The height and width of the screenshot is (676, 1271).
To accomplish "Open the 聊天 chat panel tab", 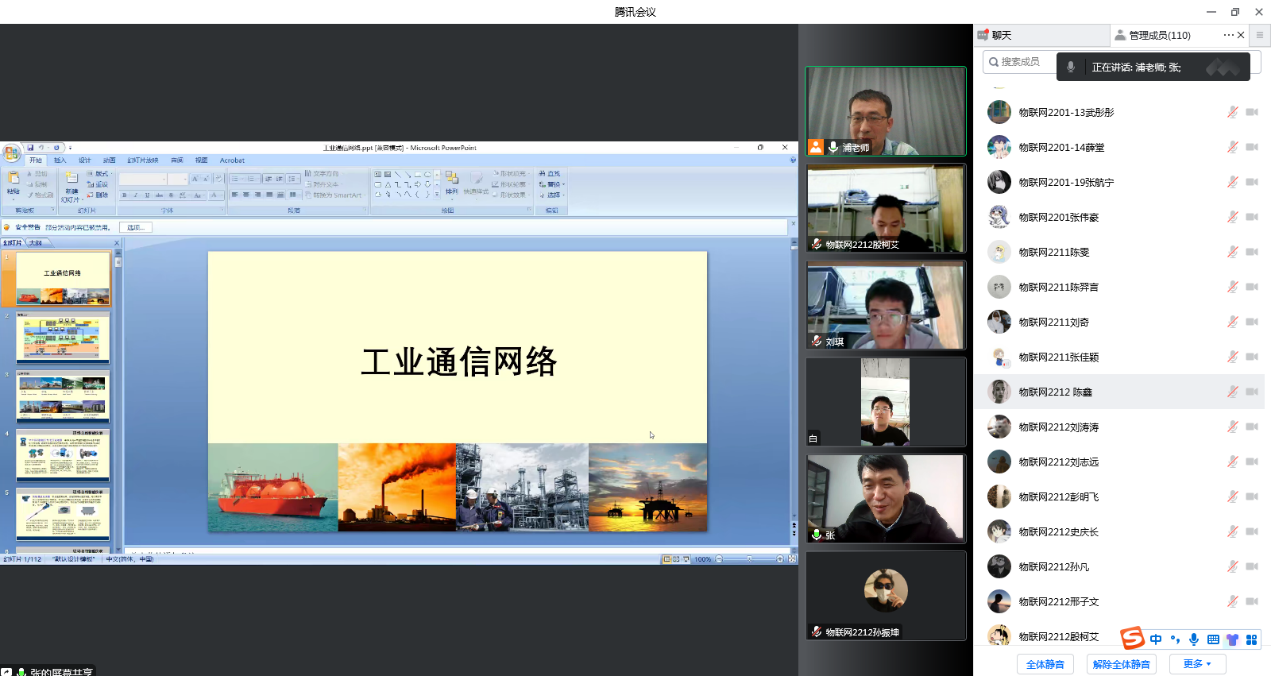I will pos(1001,35).
